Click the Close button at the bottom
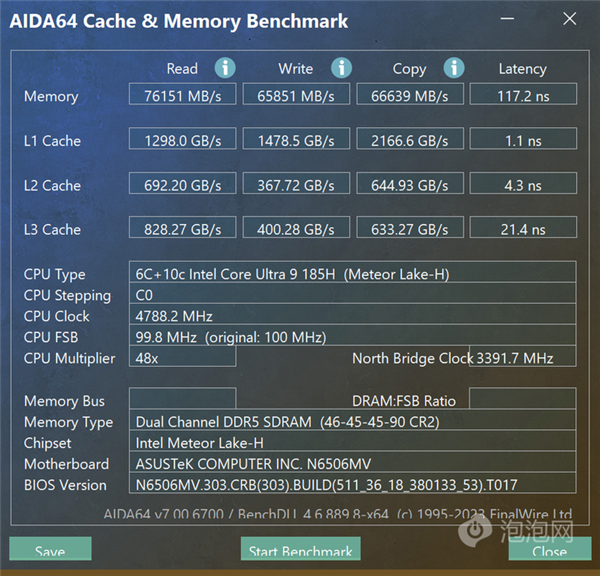600x576 pixels. click(549, 550)
